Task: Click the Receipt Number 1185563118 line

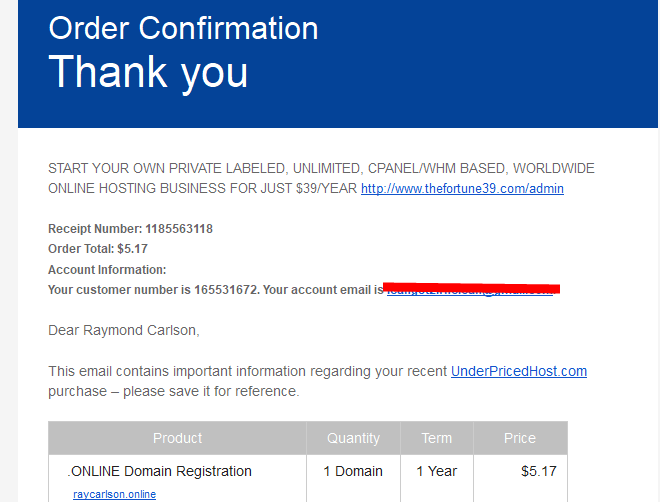Action: click(130, 229)
